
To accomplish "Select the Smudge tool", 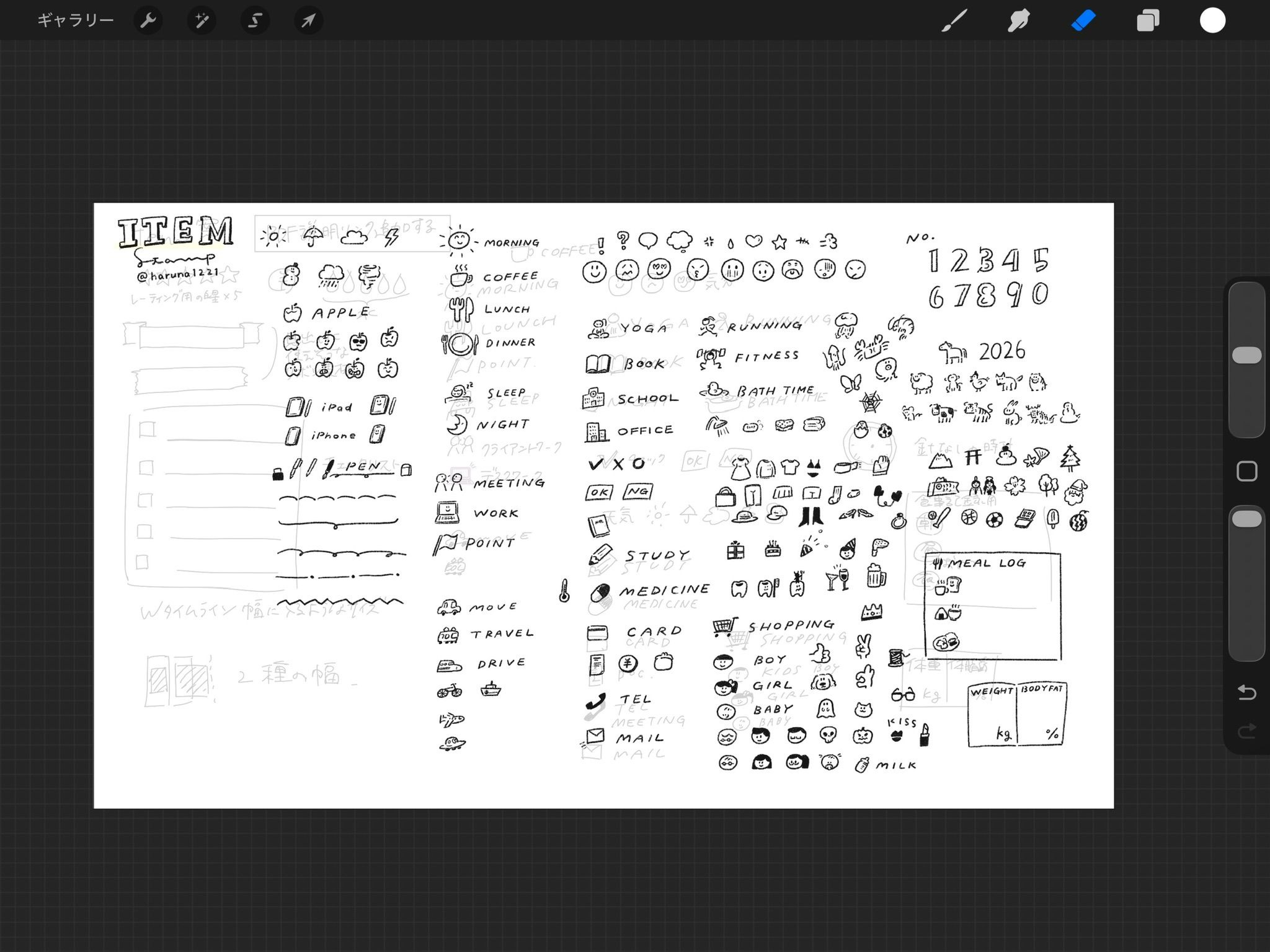I will pos(1018,20).
